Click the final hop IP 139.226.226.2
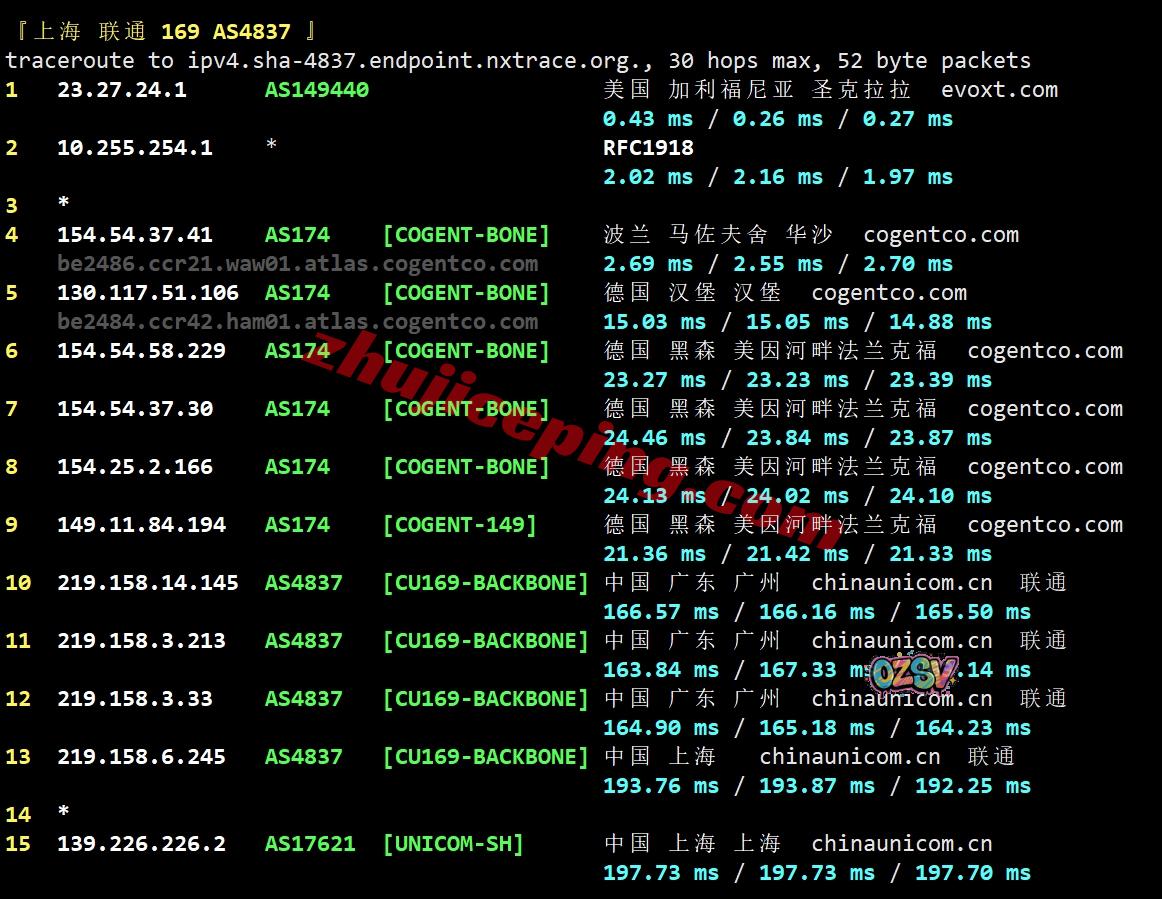Screen dimensions: 1162x899 click(141, 844)
